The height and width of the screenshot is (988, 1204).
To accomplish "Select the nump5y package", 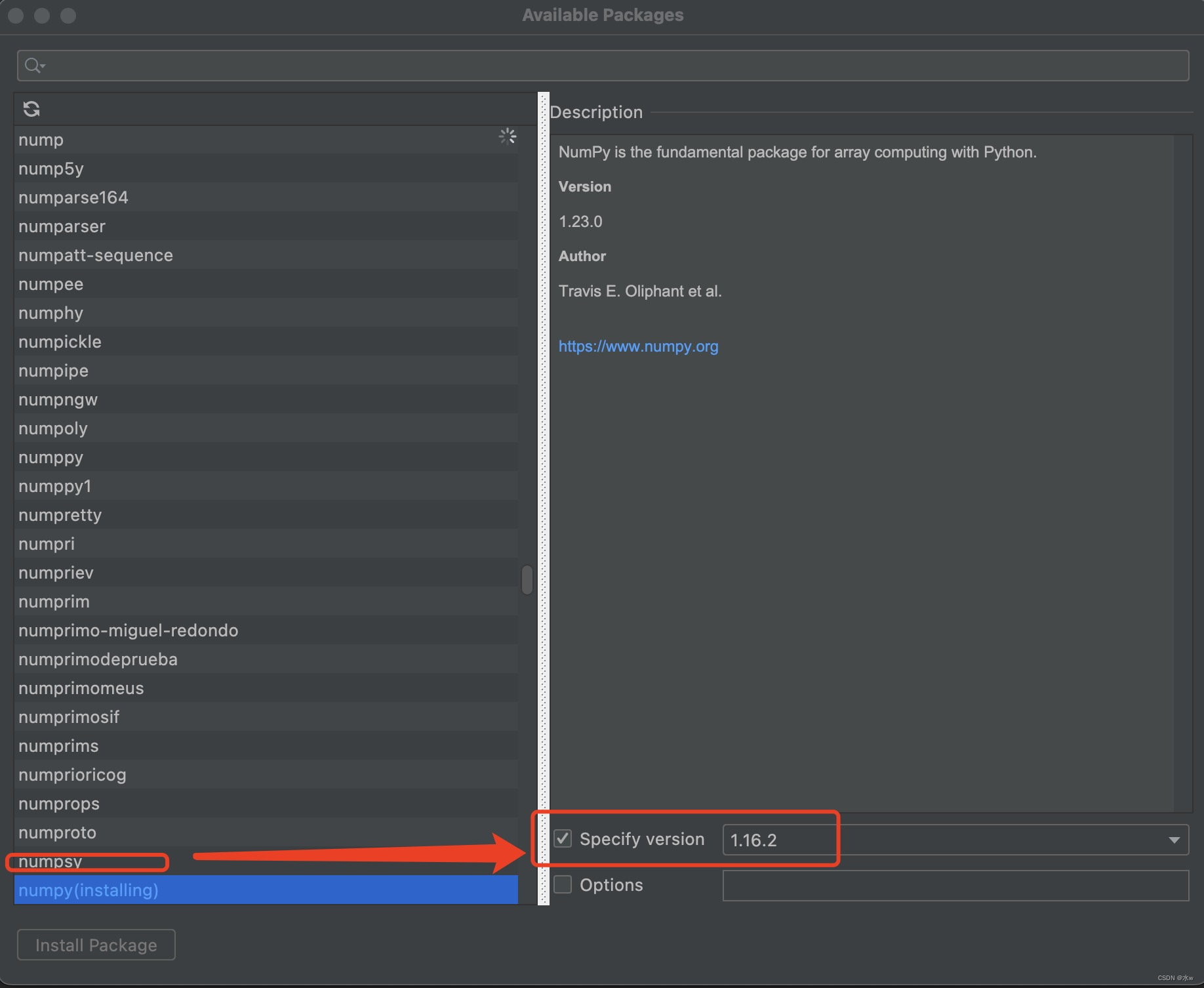I will (x=266, y=169).
